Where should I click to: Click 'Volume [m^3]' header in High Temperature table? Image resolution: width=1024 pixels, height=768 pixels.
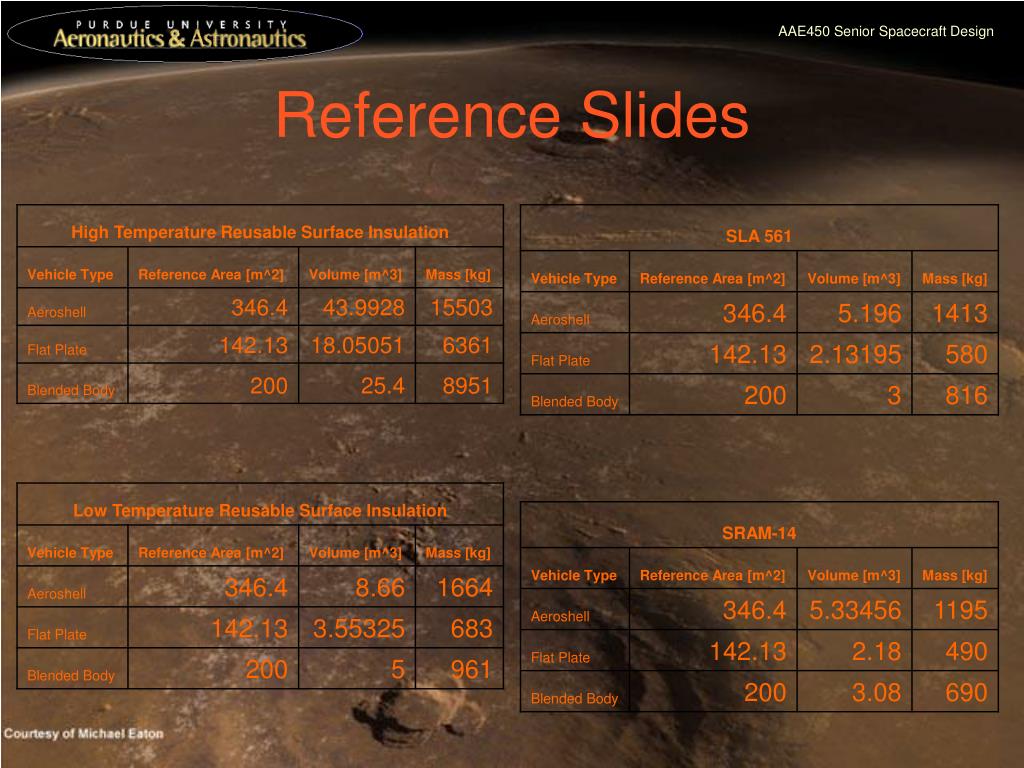click(355, 274)
